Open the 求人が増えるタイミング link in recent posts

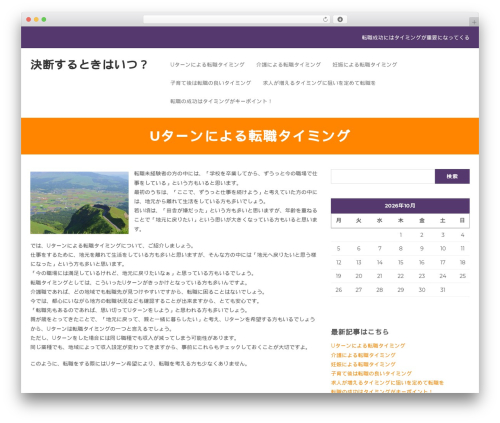[x=387, y=383]
